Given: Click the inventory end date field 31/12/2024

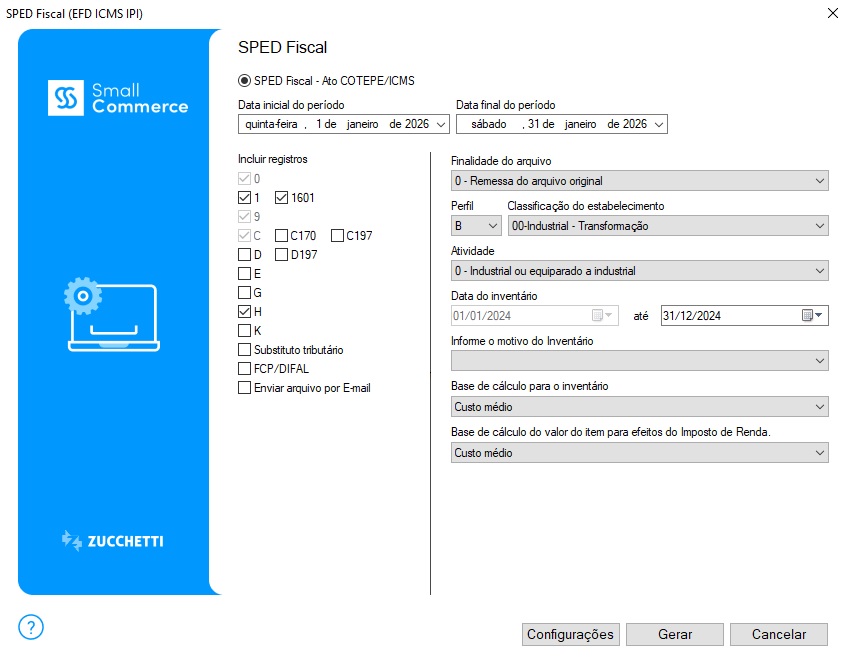Looking at the screenshot, I should 728,315.
